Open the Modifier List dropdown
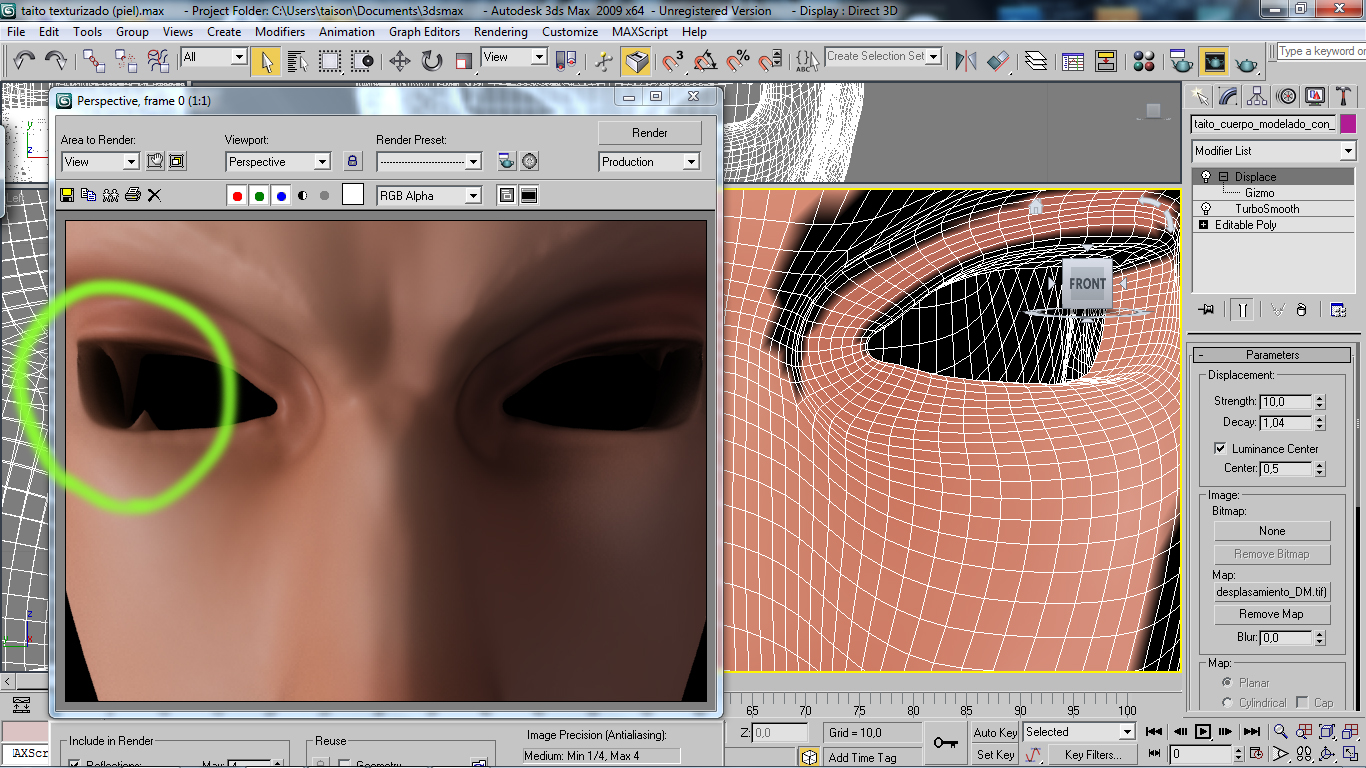This screenshot has width=1366, height=768. coord(1347,151)
